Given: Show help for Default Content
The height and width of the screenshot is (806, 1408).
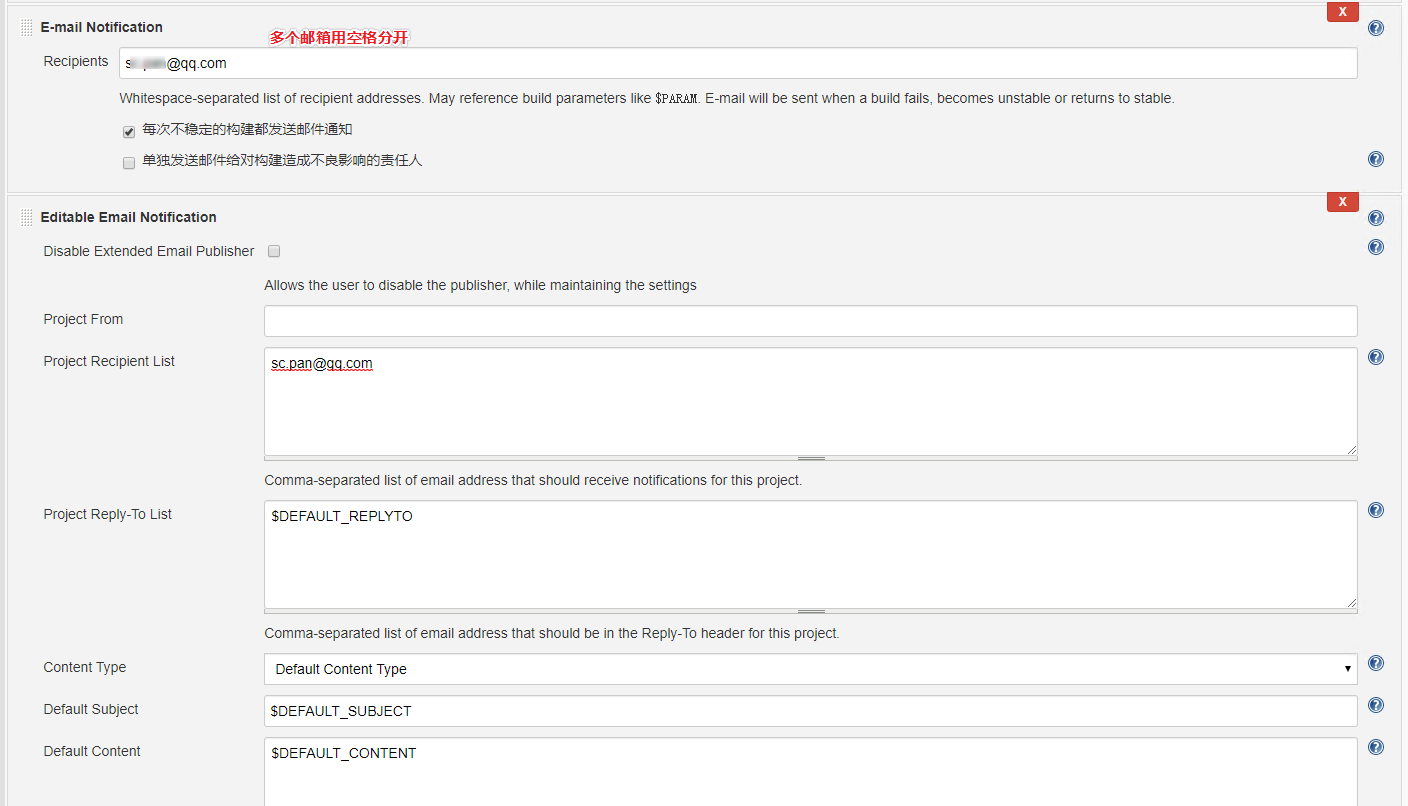Looking at the screenshot, I should 1376,747.
